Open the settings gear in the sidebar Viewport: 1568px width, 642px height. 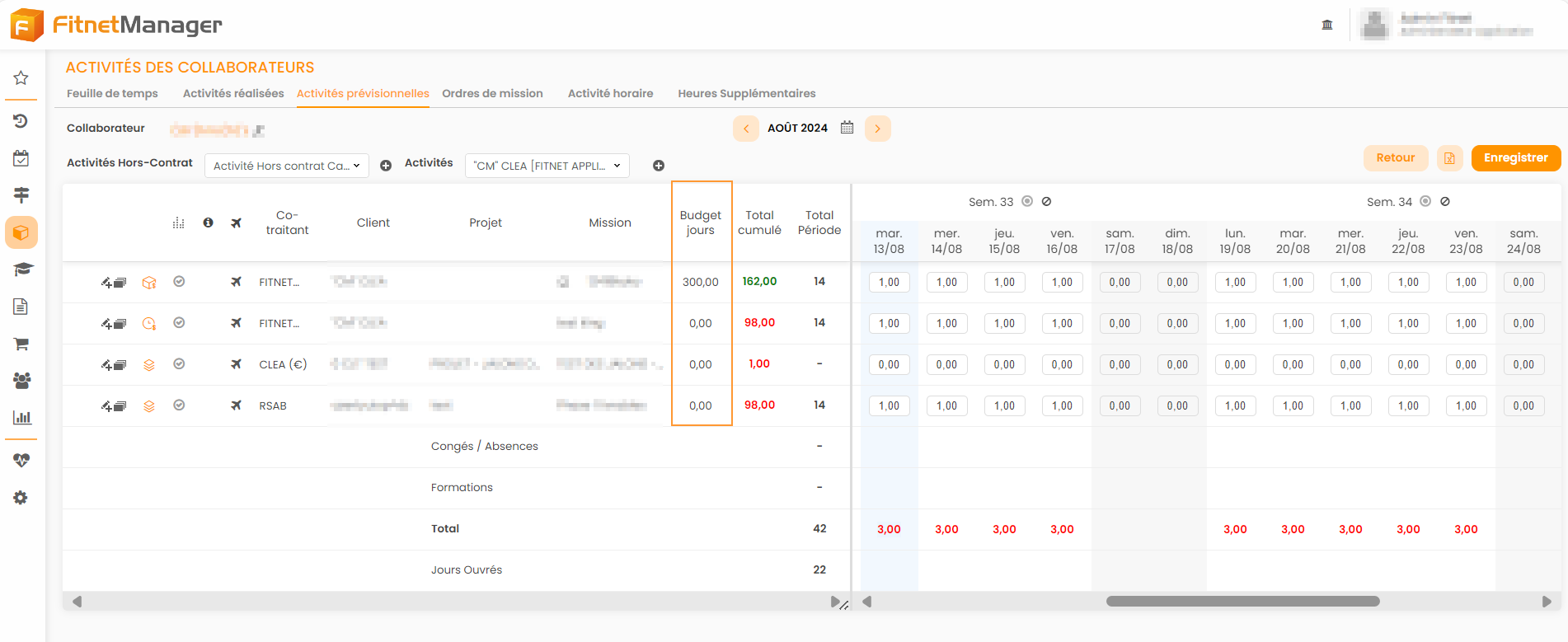[x=21, y=498]
